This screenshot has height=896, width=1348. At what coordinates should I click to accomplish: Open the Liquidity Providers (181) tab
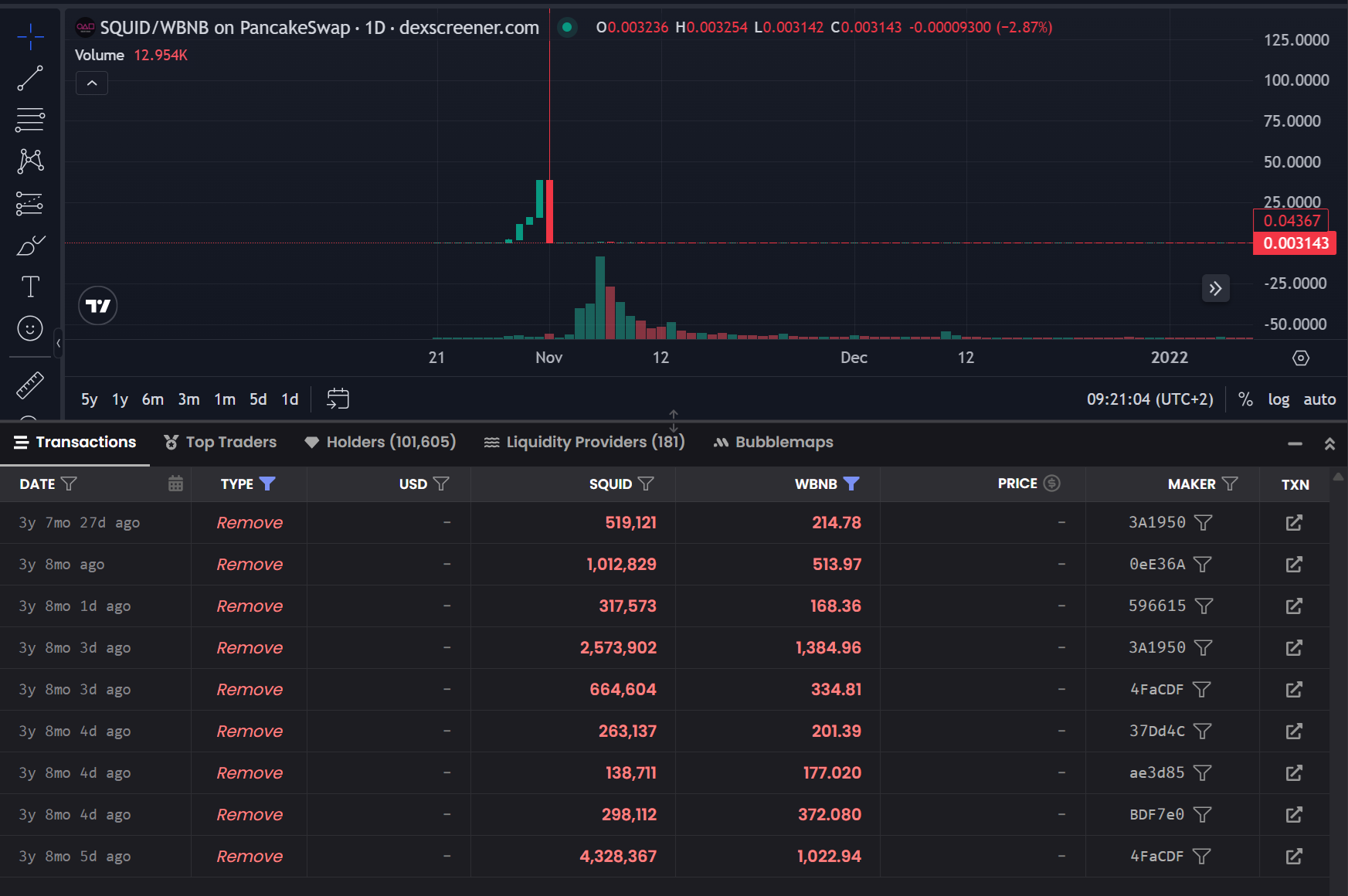(x=585, y=442)
